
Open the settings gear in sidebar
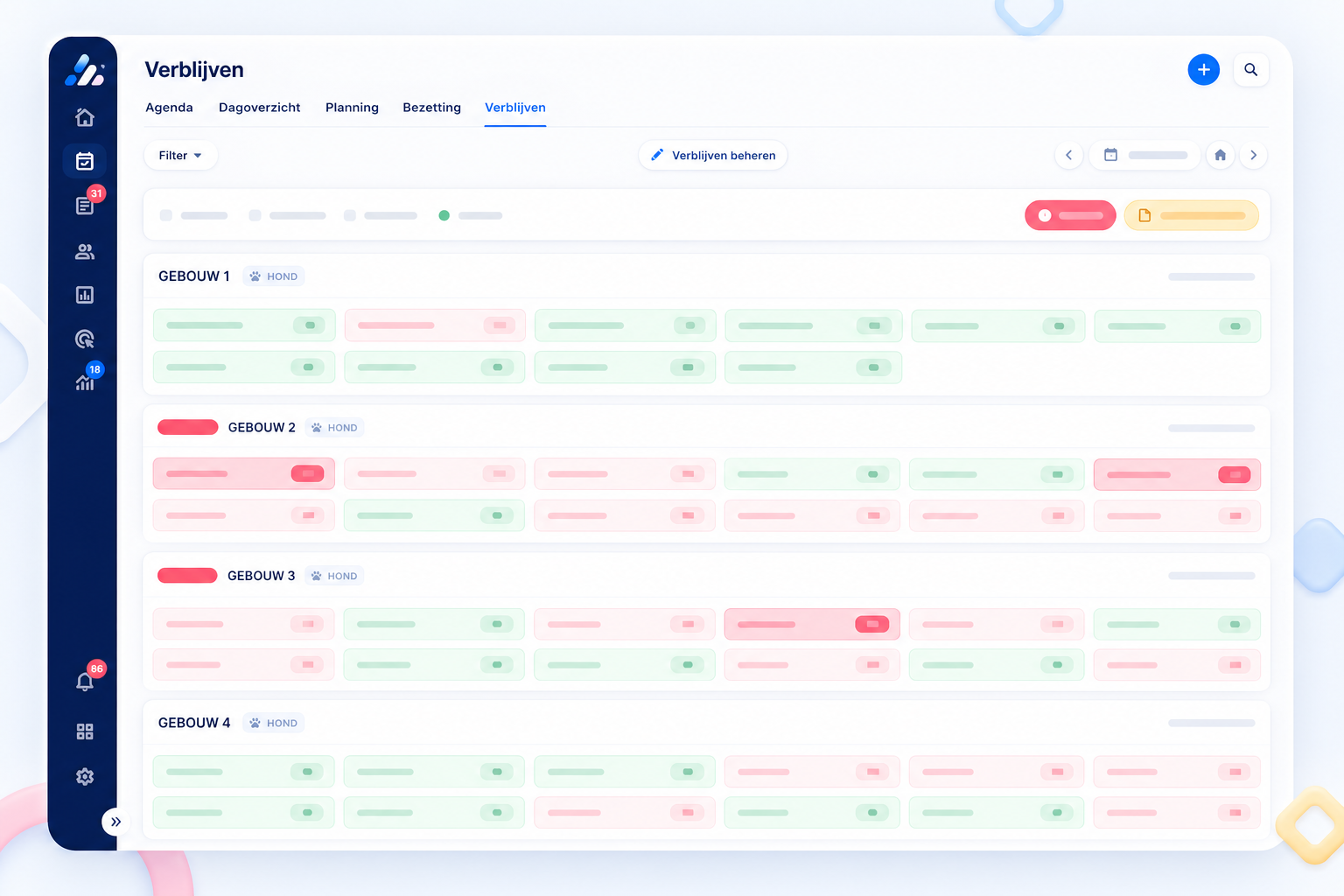pyautogui.click(x=85, y=776)
